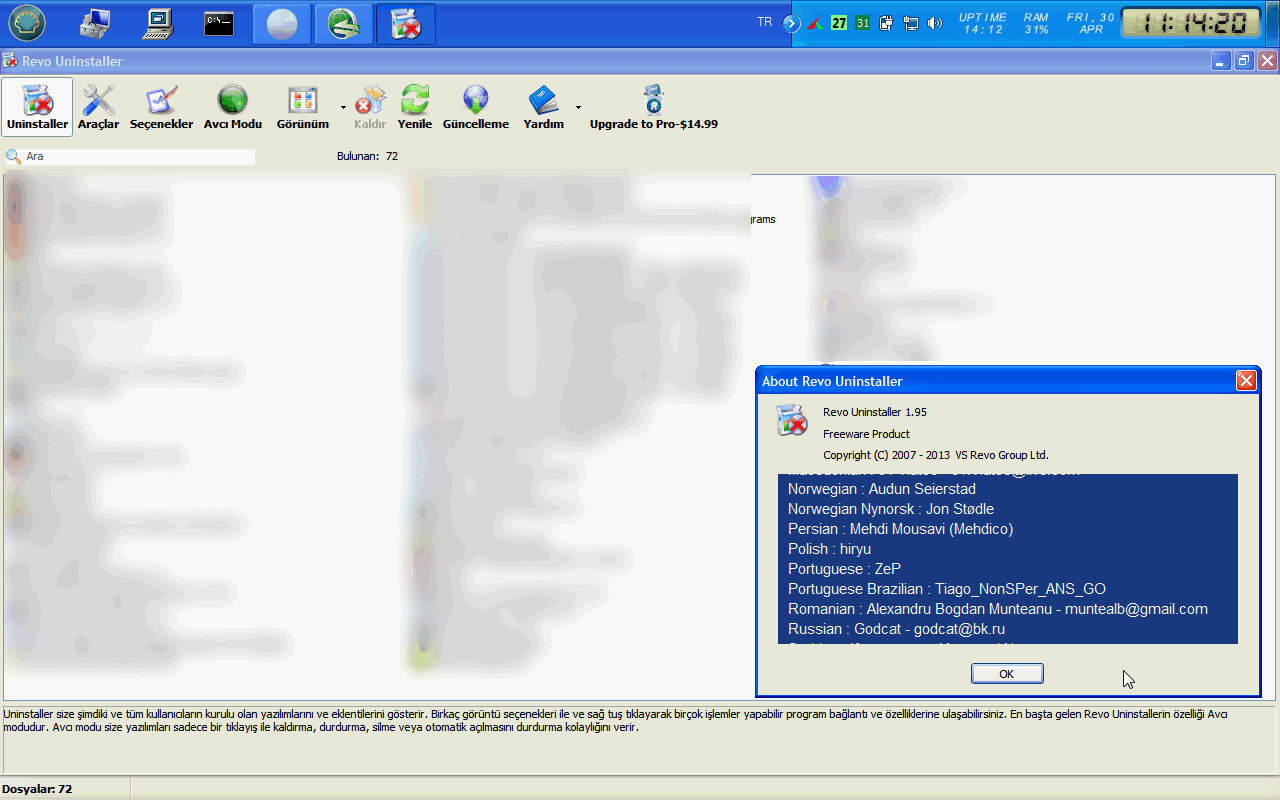Select 'Norwegian Nynorsk : Jon Stødle' line

point(890,509)
